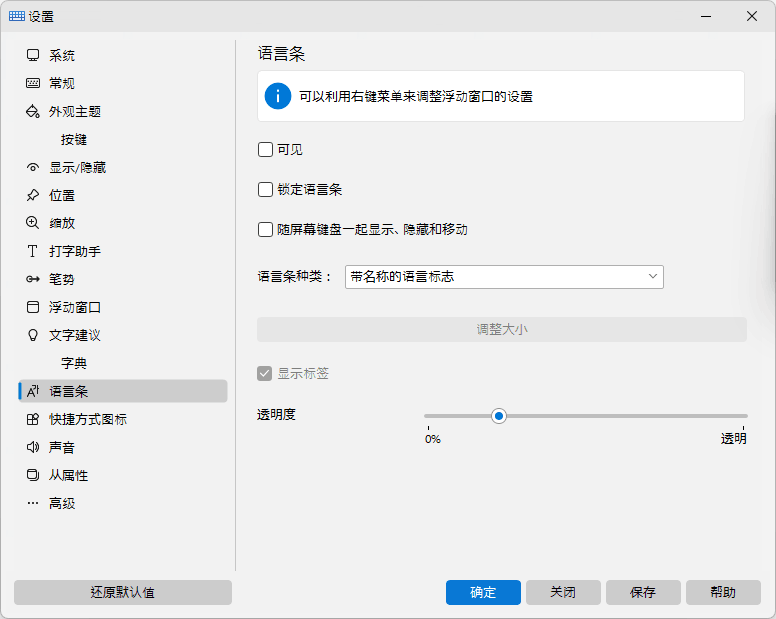Minimize the 设置 window
The image size is (776, 619).
(706, 16)
